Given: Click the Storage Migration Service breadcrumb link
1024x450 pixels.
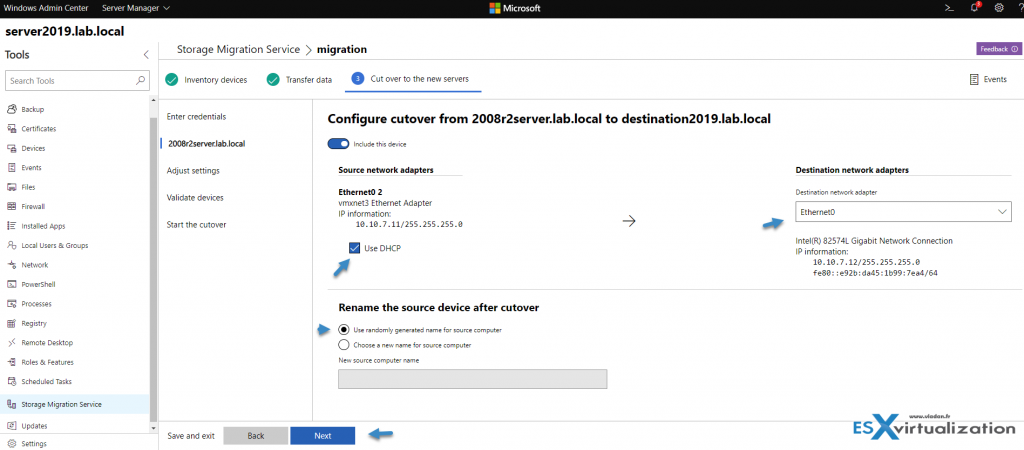Looking at the screenshot, I should [238, 49].
